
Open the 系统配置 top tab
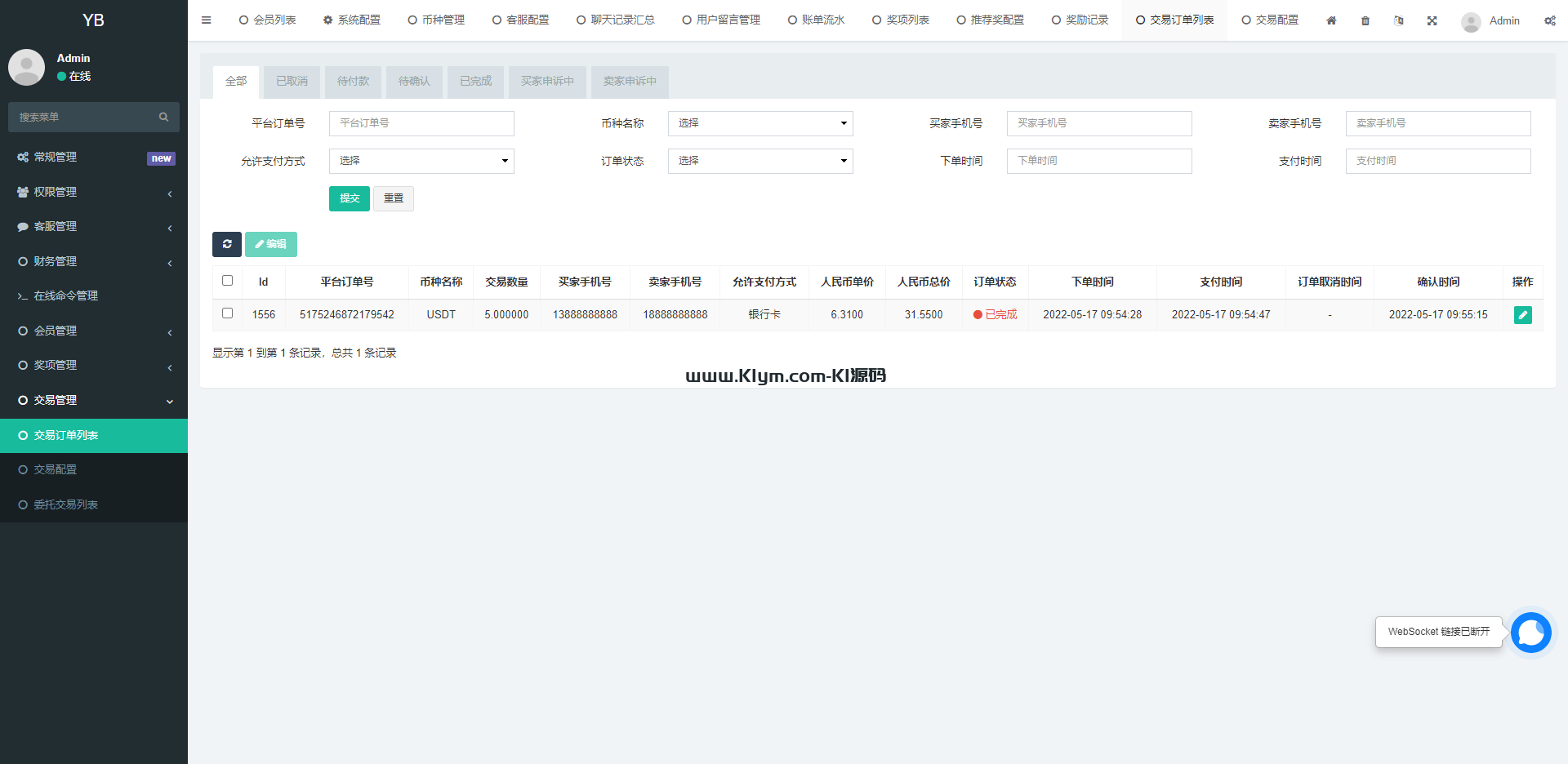click(x=352, y=20)
